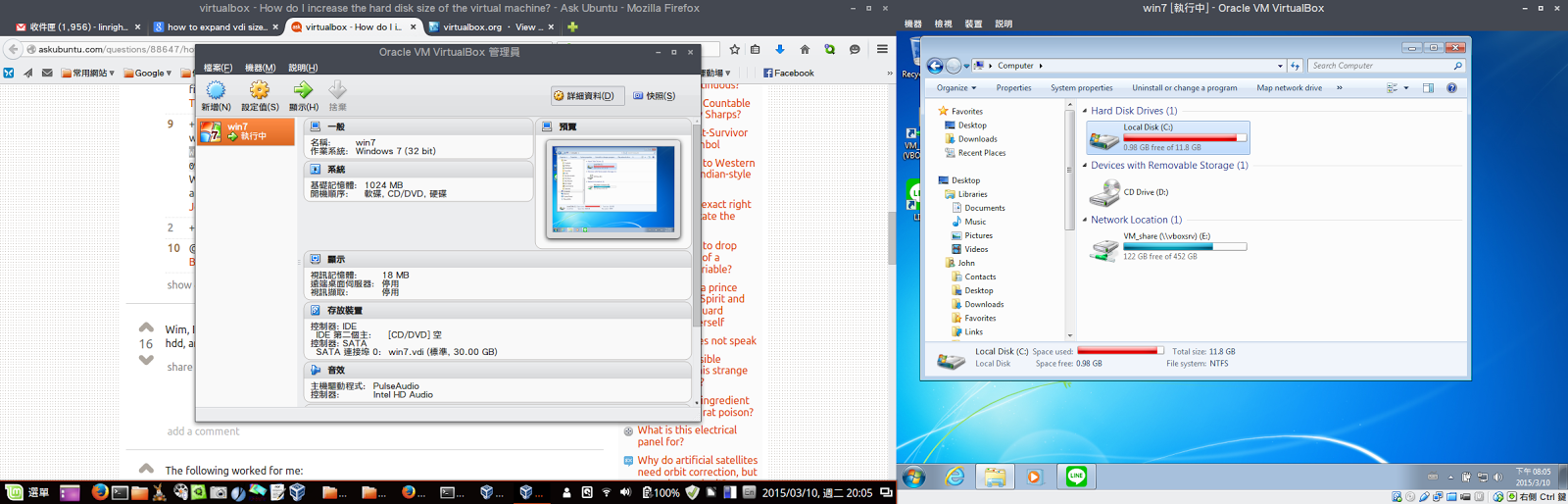Open VM Settings (設定值) toolbar icon
1568x504 pixels.
tap(260, 91)
